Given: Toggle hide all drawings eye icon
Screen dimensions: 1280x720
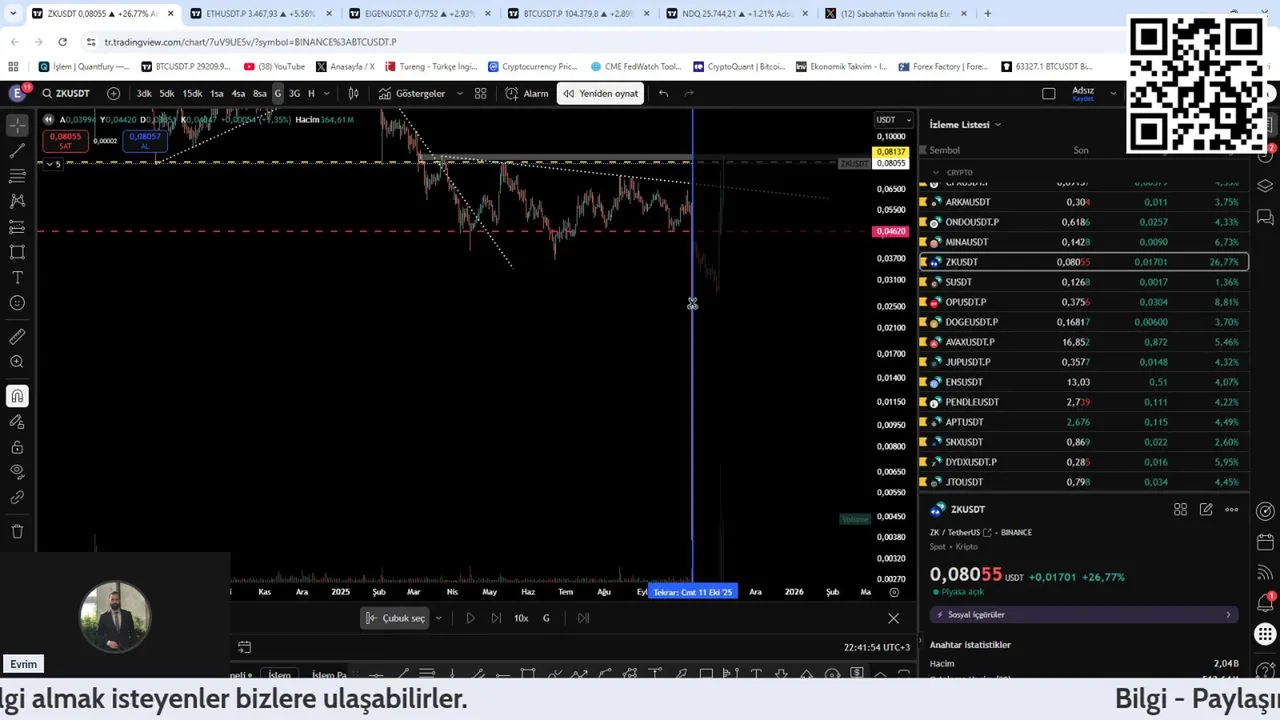Looking at the screenshot, I should [x=17, y=472].
